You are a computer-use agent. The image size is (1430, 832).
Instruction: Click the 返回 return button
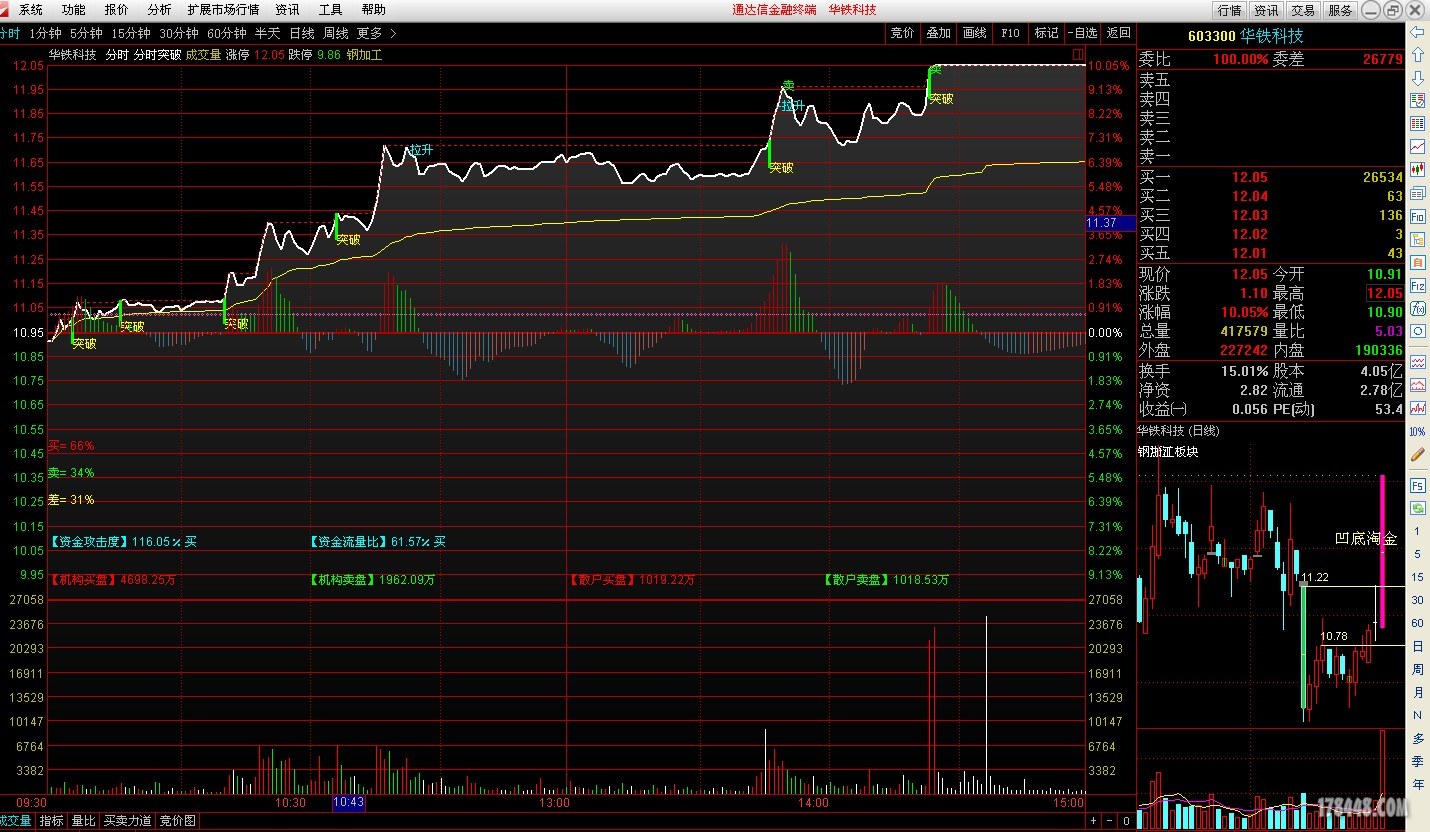point(1118,33)
